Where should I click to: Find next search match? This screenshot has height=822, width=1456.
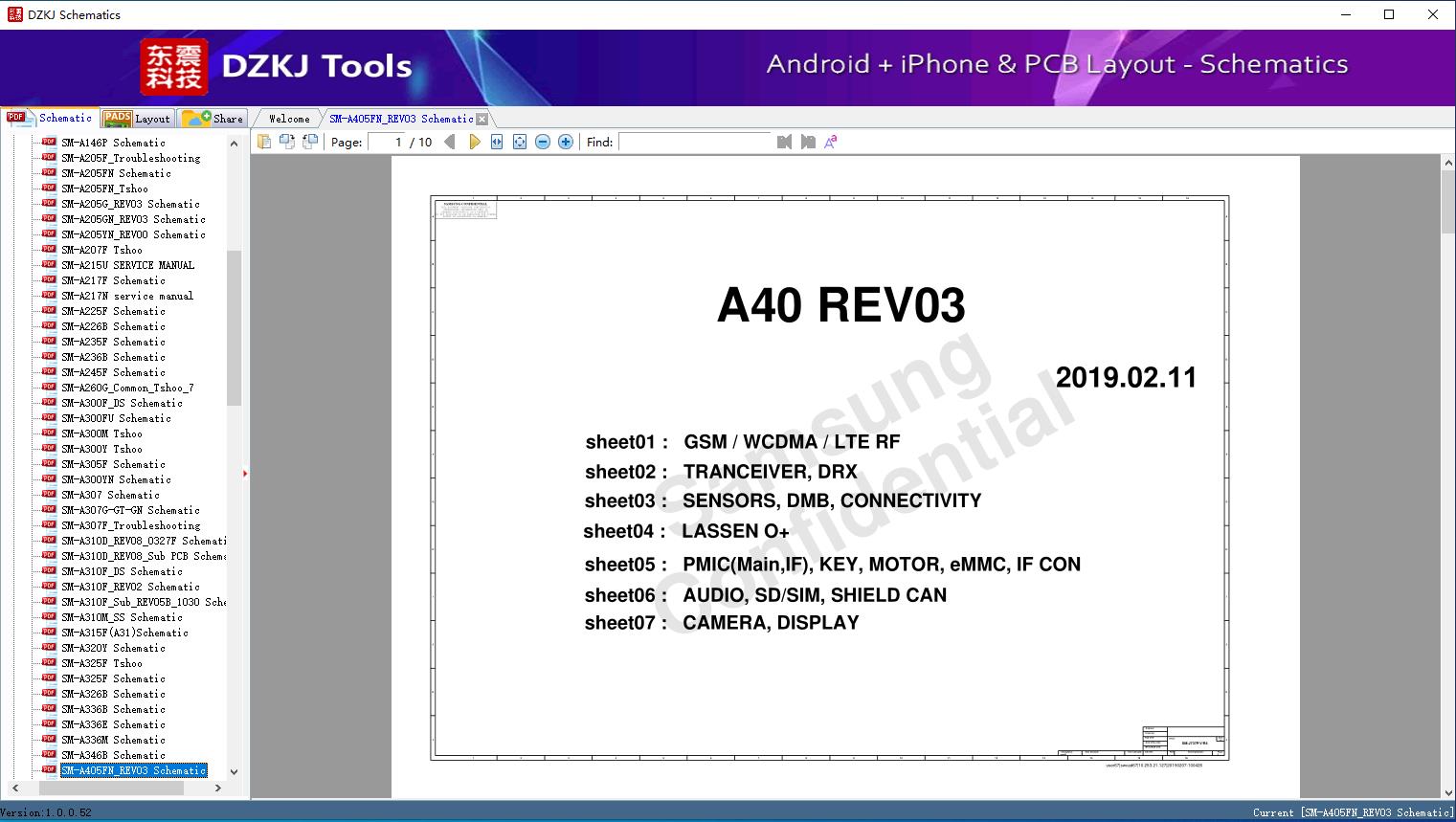[808, 142]
